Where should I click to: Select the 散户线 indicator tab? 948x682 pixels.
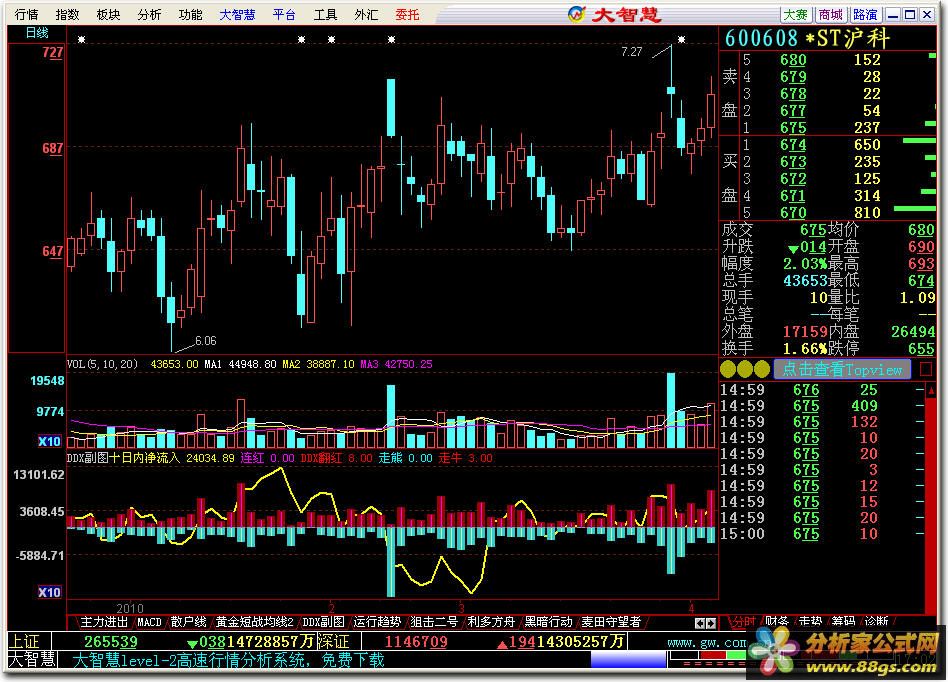[188, 622]
